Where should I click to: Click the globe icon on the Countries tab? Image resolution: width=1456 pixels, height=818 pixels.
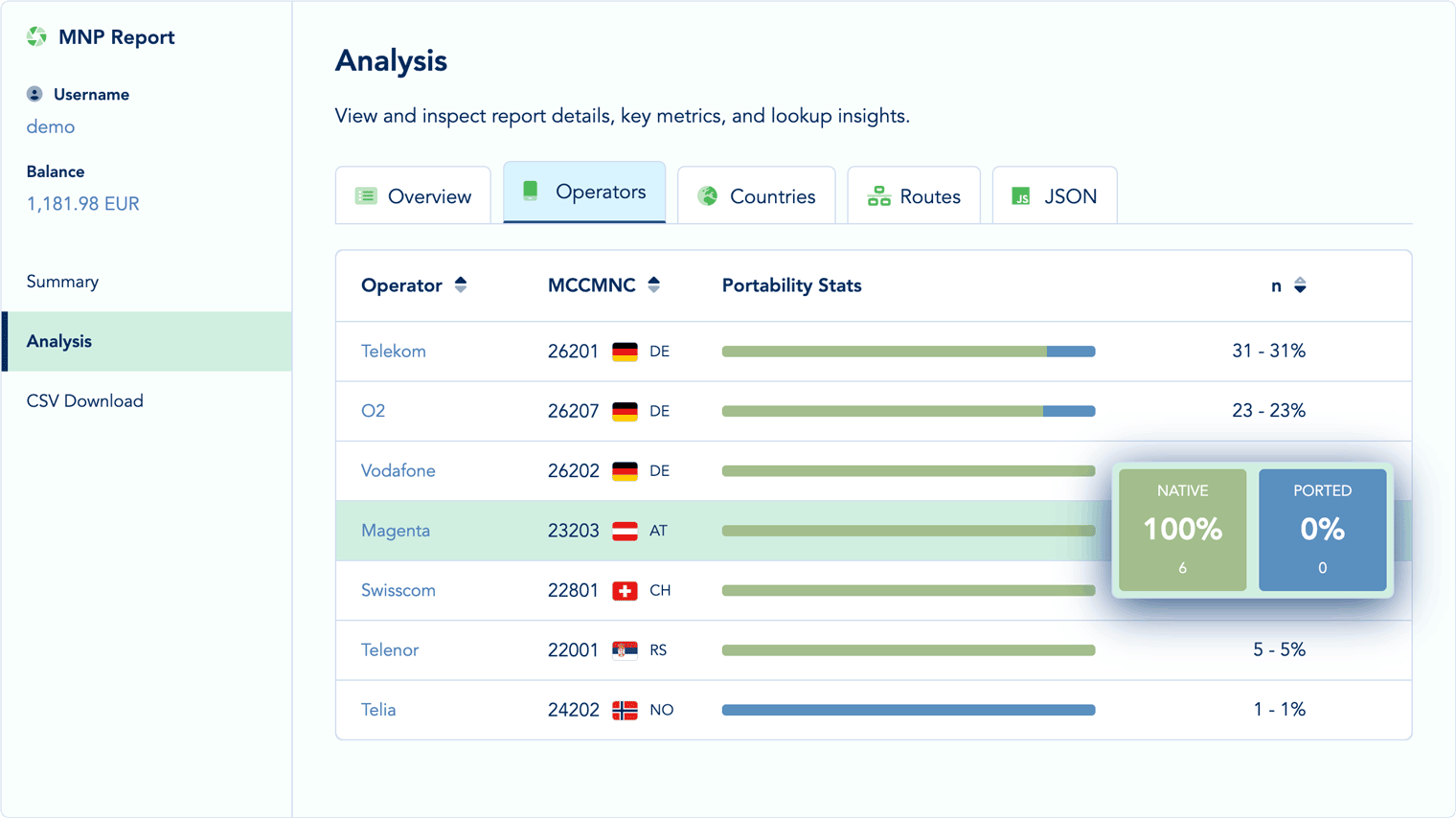click(707, 194)
